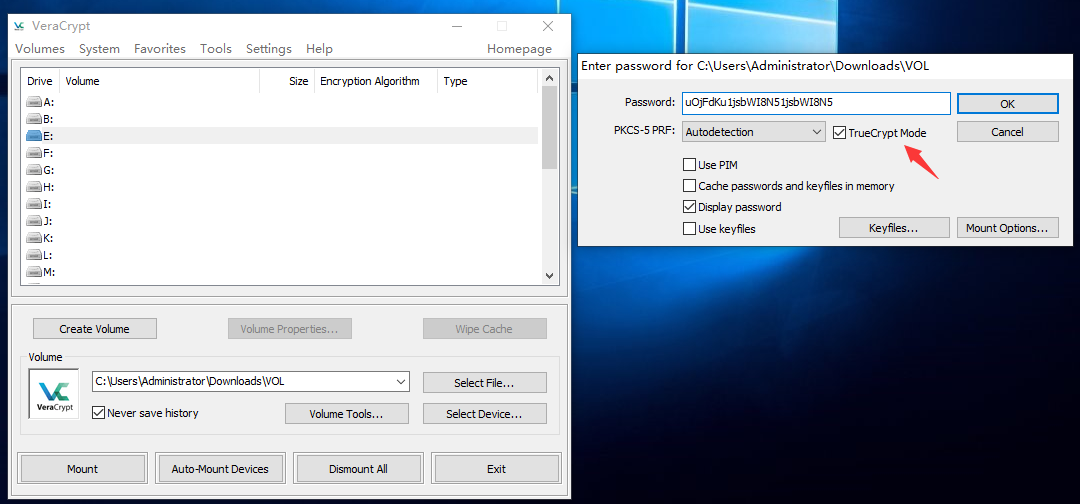Screen dimensions: 1080x504
Task: Click Auto-Mount Devices button
Action: (220, 469)
